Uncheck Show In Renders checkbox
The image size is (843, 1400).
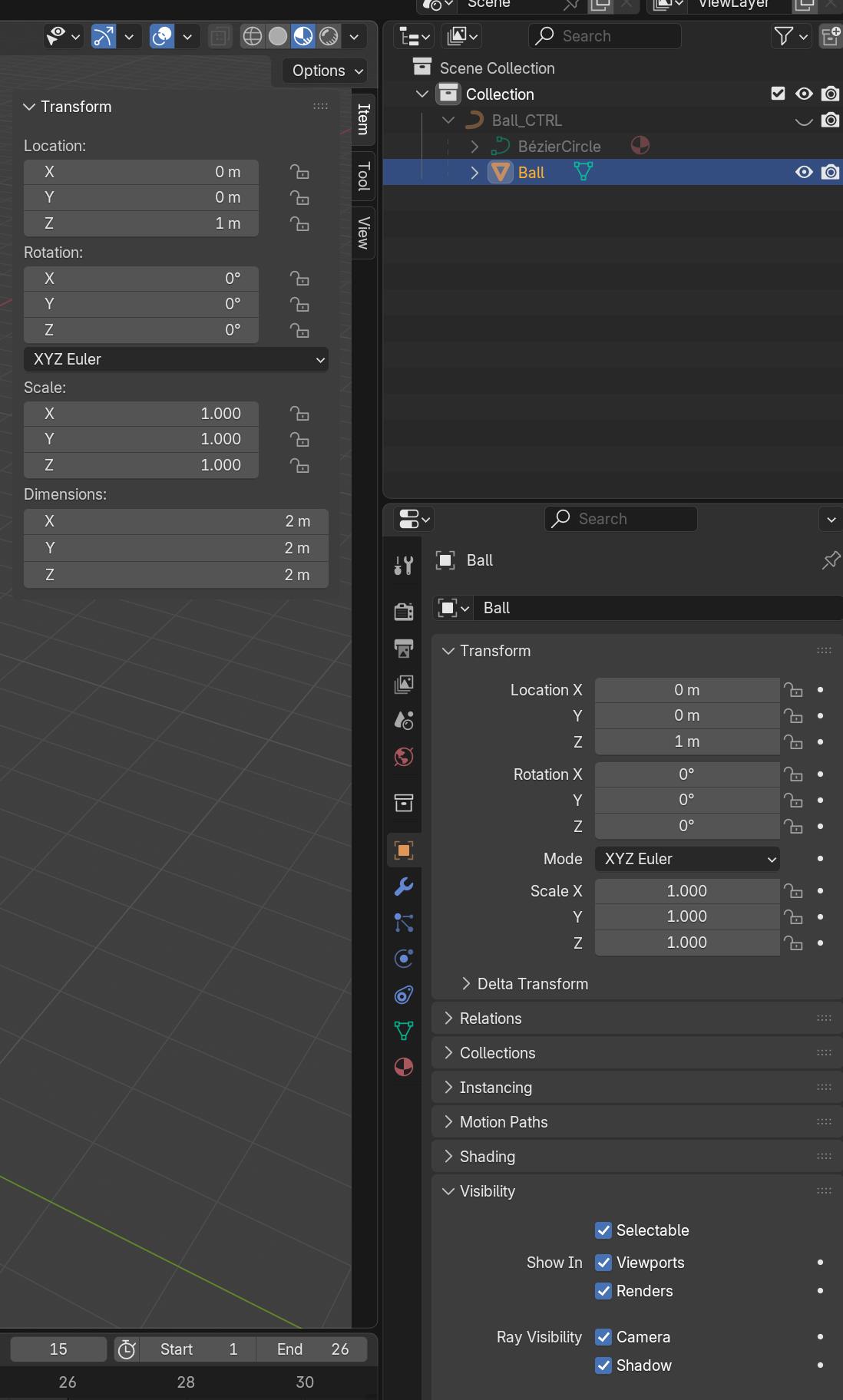[603, 1291]
